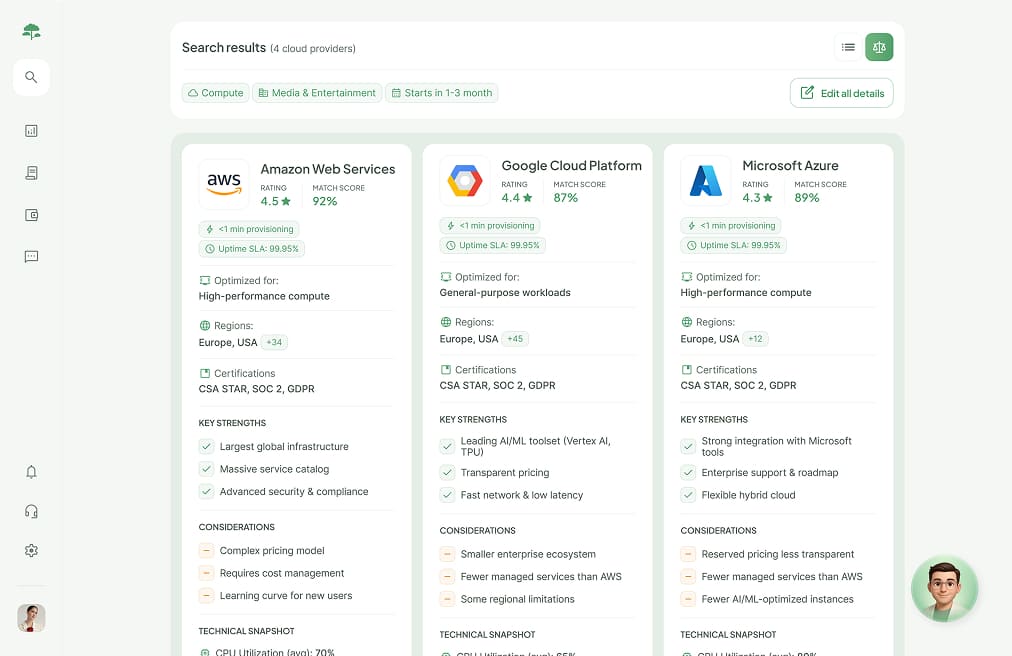Viewport: 1012px width, 656px height.
Task: Expand the +34 regions badge for AWS
Action: (274, 342)
